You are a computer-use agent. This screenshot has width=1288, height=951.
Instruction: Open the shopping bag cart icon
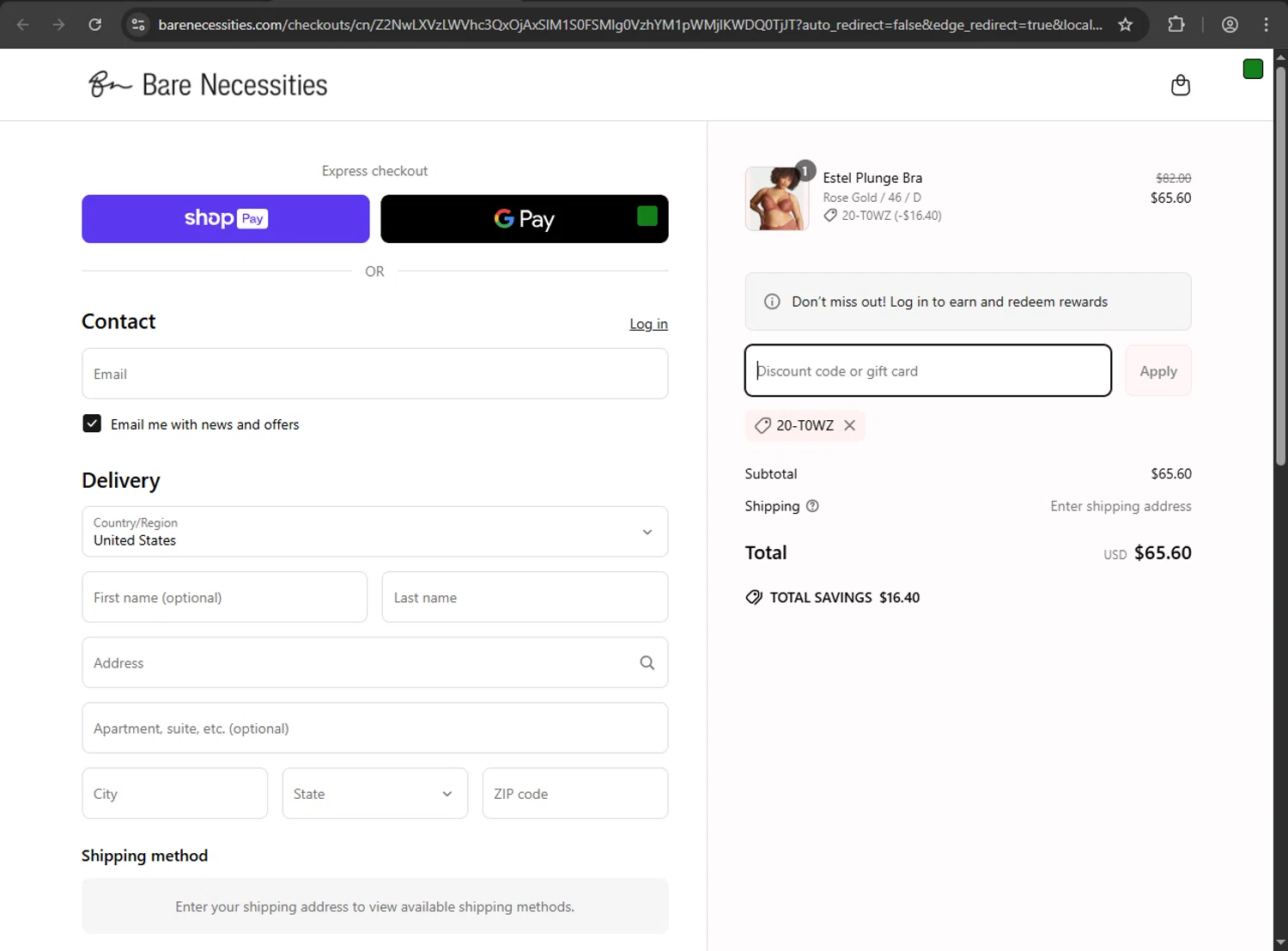[x=1181, y=85]
